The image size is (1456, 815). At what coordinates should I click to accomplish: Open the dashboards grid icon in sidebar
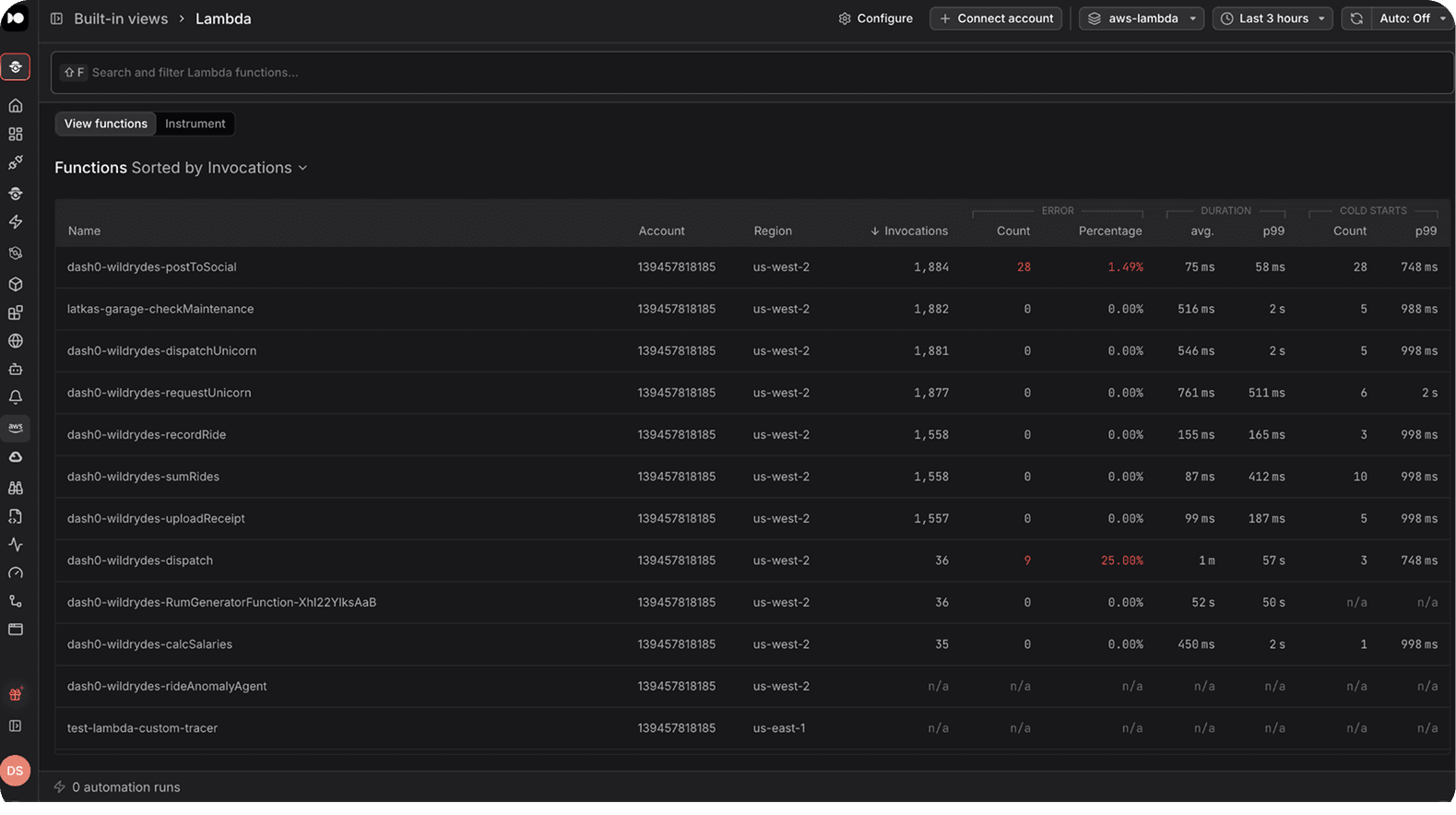(x=16, y=135)
